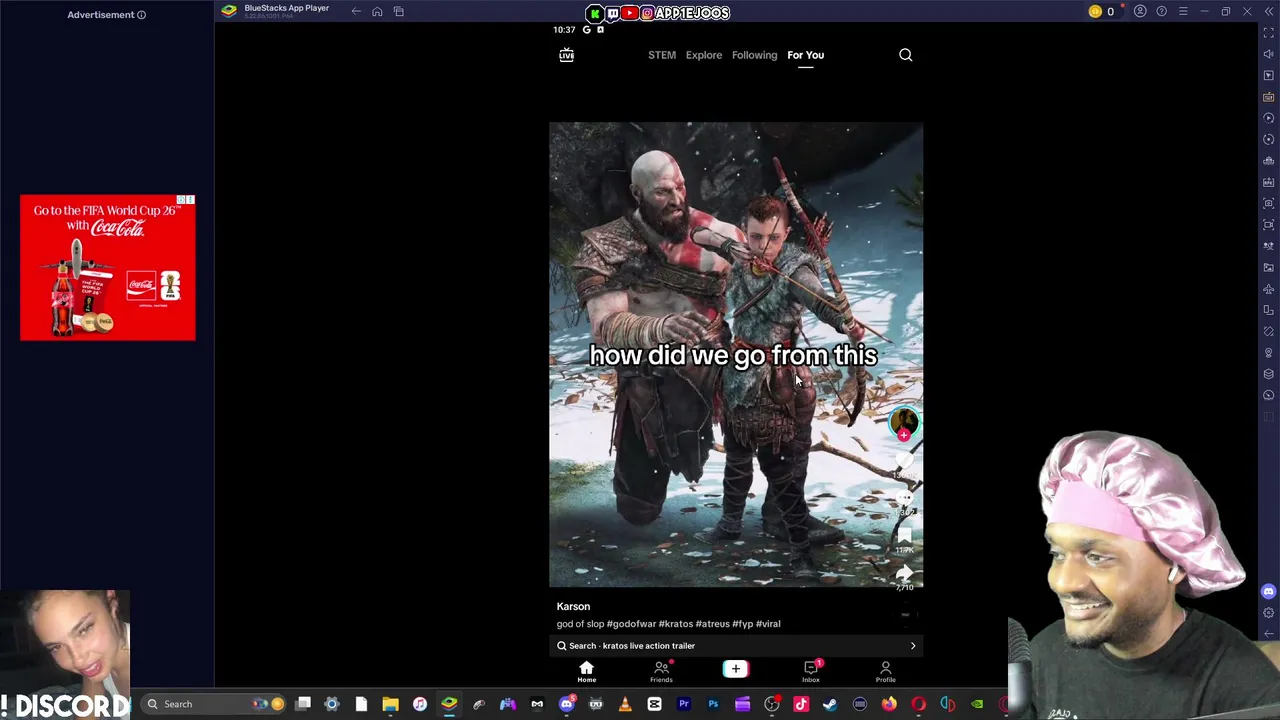
Task: Open BlueStacks help question icon
Action: click(x=1161, y=12)
